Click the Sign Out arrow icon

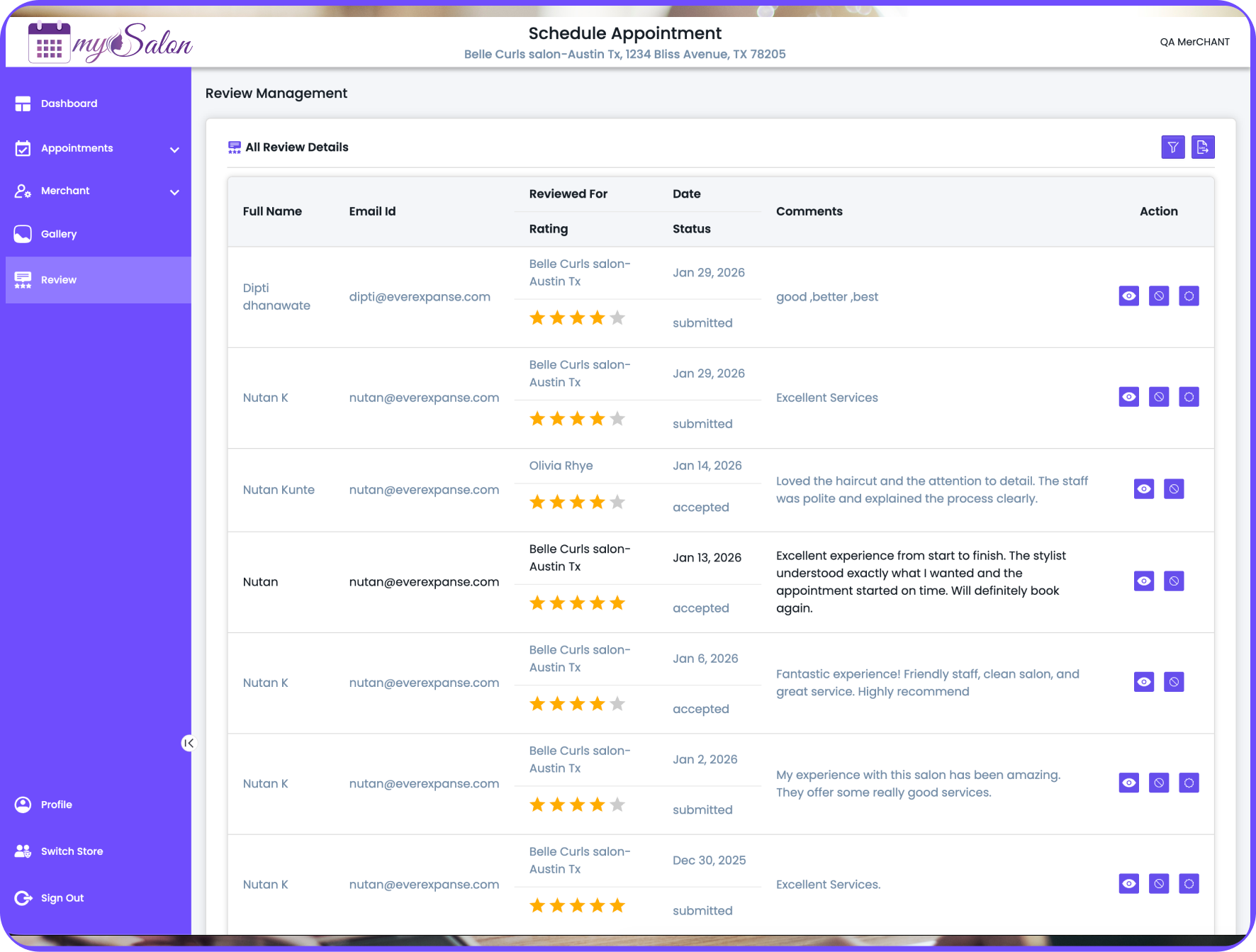22,897
